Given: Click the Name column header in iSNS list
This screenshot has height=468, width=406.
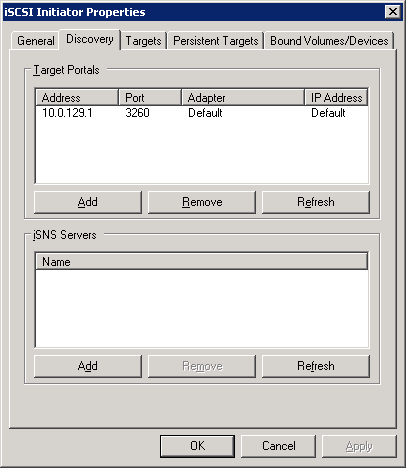Looking at the screenshot, I should point(202,262).
